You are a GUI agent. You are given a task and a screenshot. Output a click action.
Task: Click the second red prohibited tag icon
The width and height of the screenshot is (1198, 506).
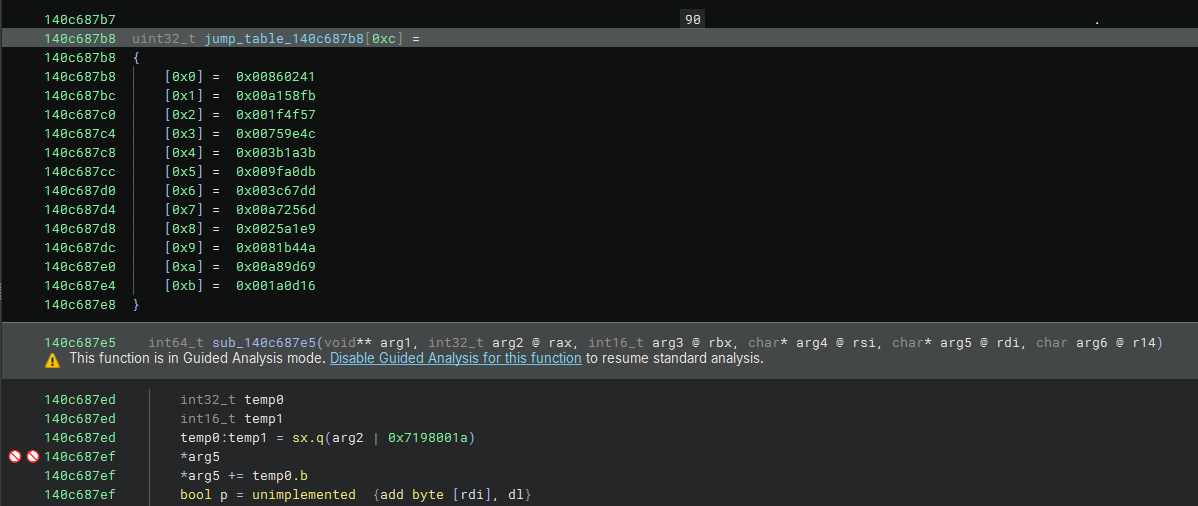point(32,457)
